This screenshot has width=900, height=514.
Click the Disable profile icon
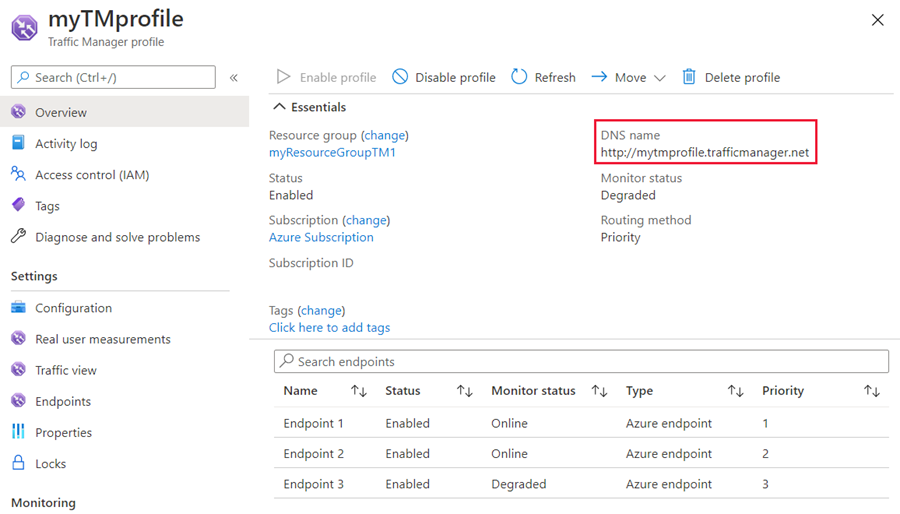coord(400,77)
